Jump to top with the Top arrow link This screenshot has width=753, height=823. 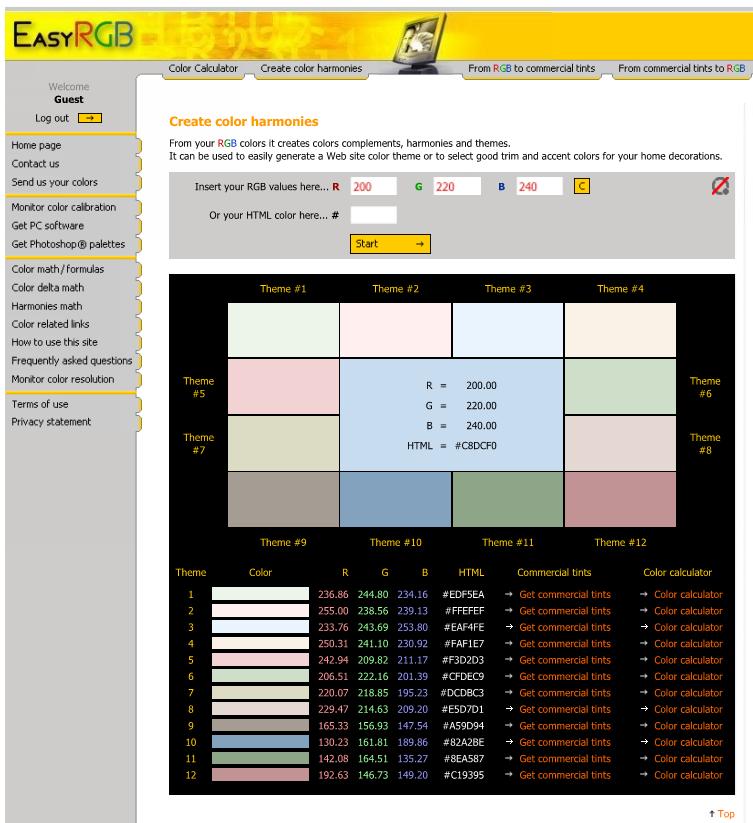(x=721, y=814)
